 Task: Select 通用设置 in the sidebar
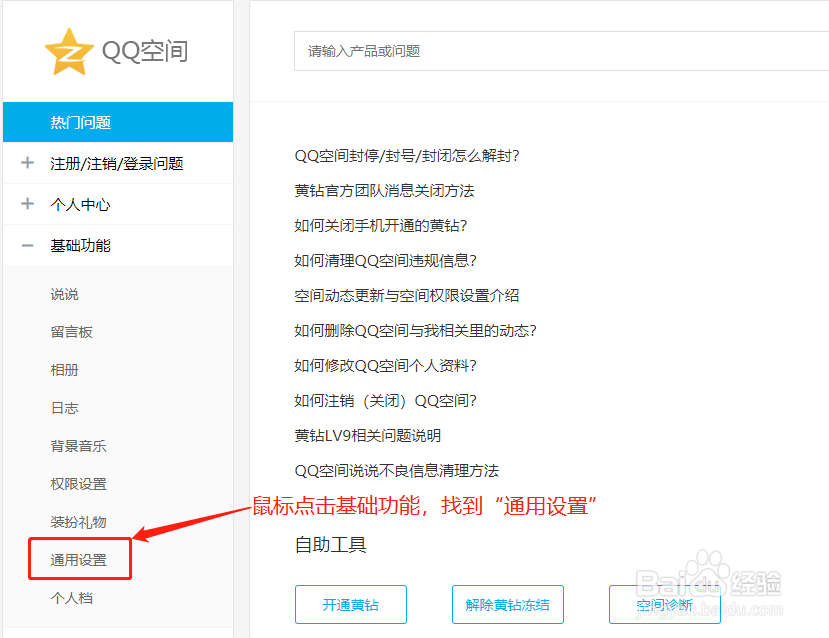[x=78, y=560]
